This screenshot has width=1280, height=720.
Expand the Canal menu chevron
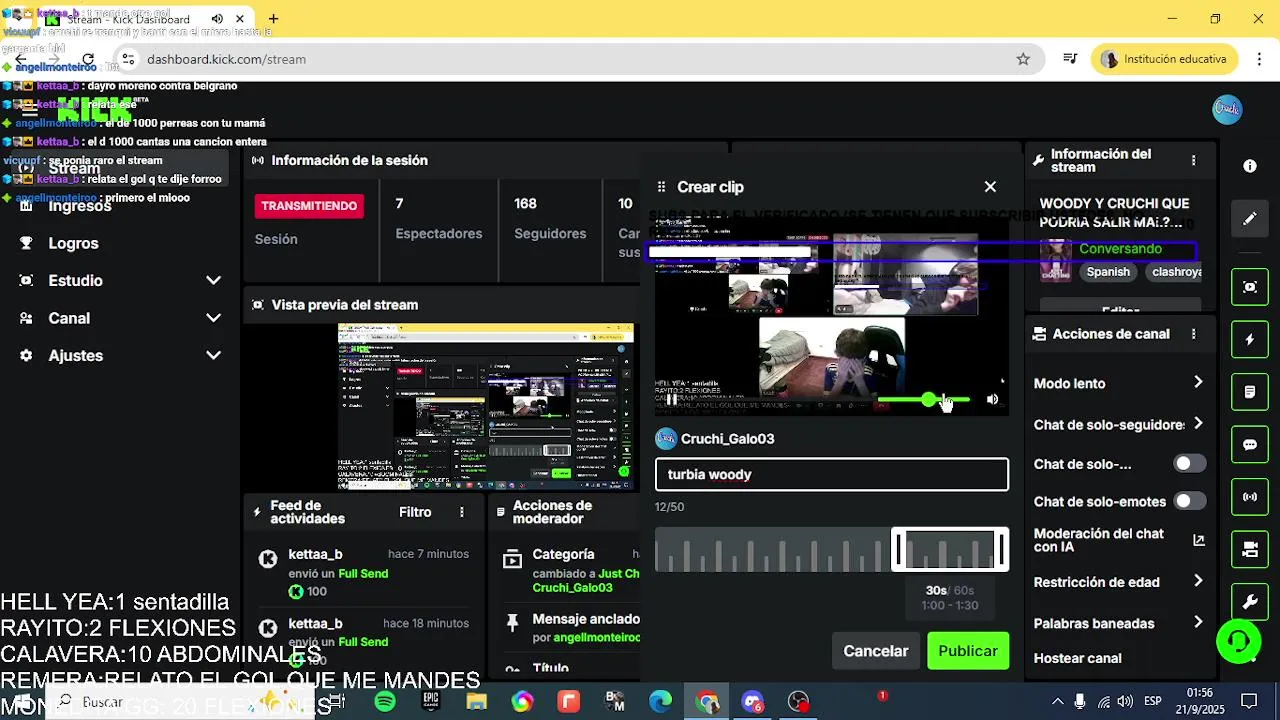pyautogui.click(x=213, y=318)
